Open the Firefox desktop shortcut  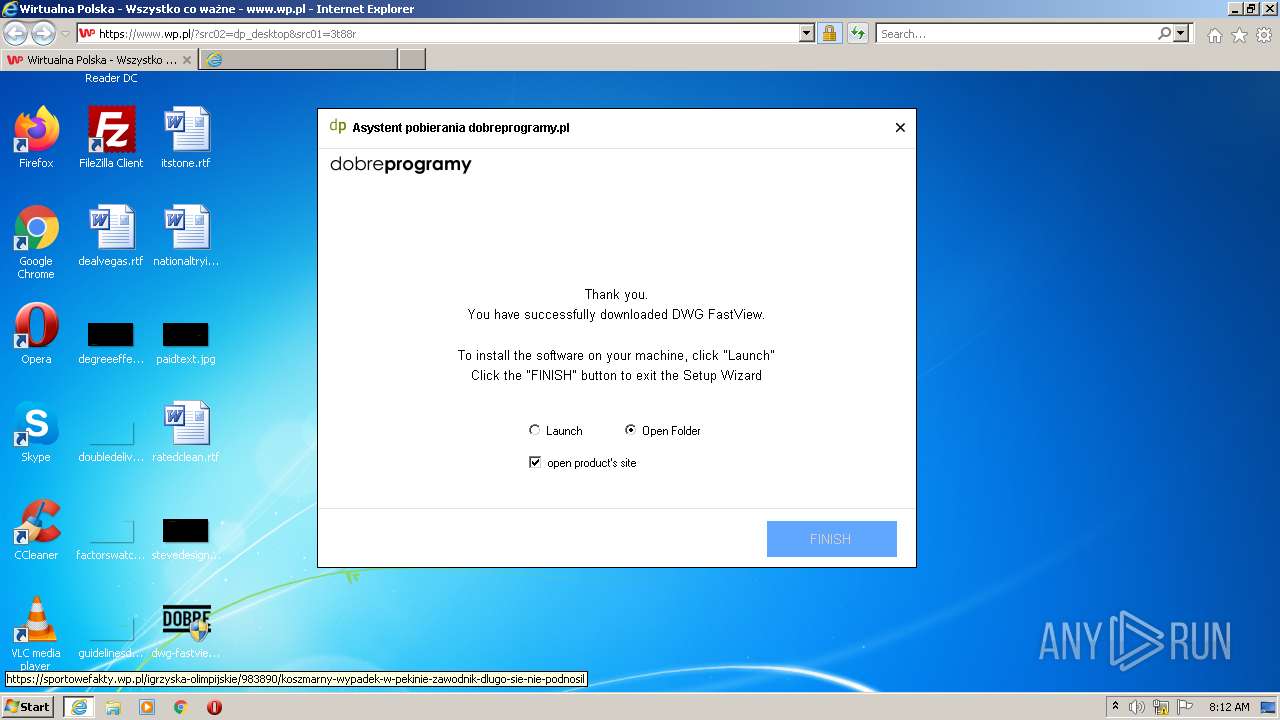pyautogui.click(x=36, y=137)
